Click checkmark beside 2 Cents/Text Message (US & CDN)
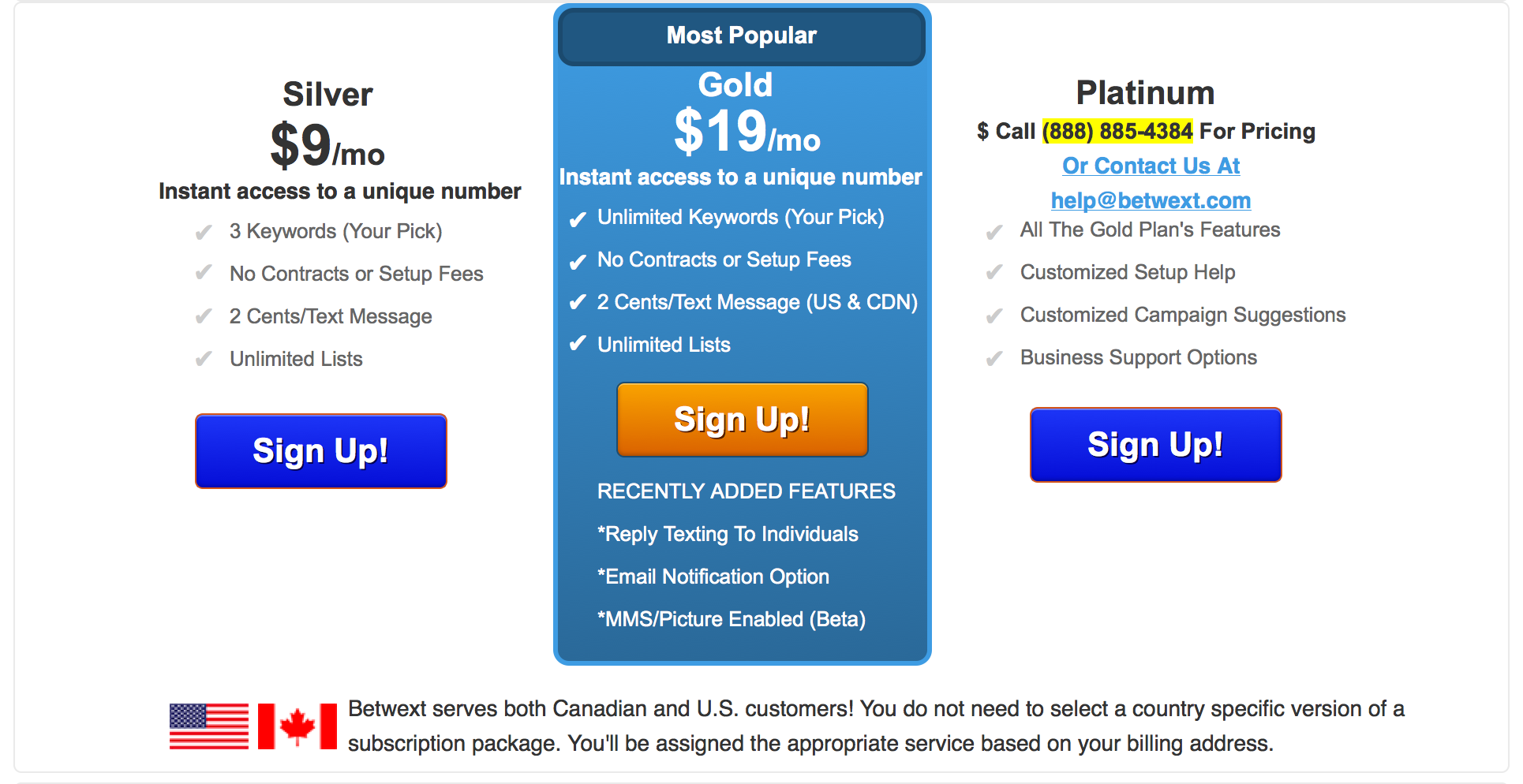 coord(578,302)
